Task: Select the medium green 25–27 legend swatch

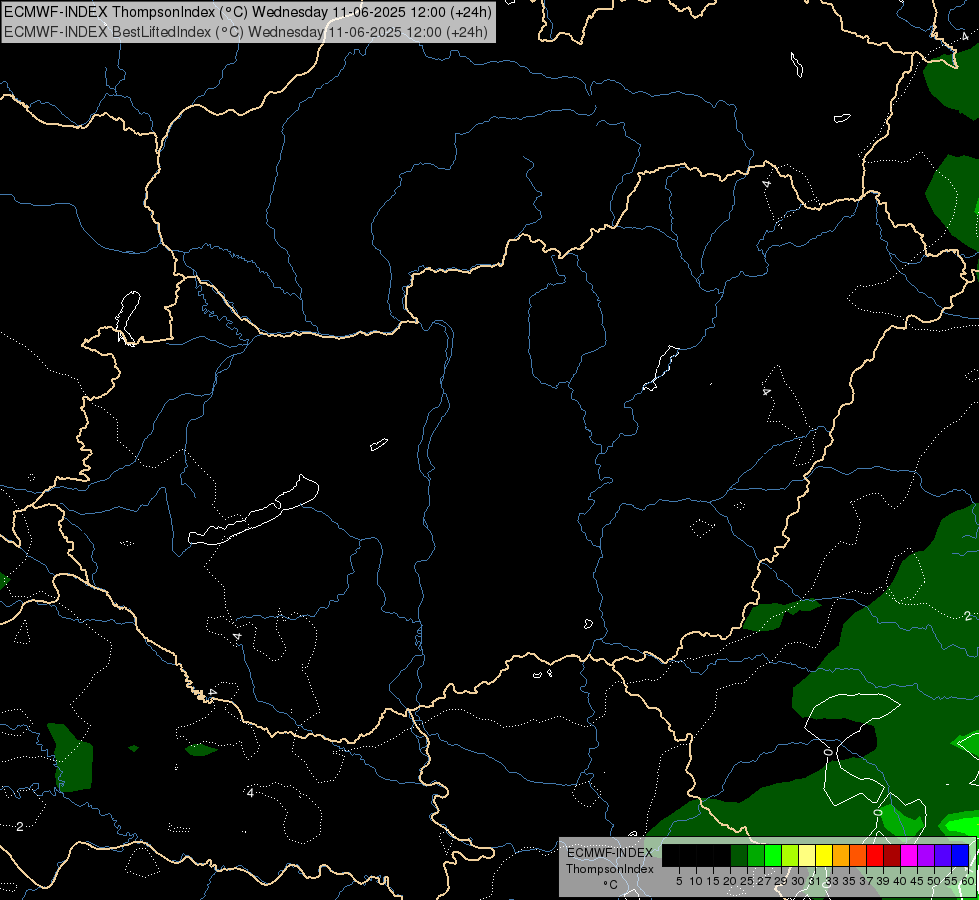Action: pyautogui.click(x=756, y=855)
